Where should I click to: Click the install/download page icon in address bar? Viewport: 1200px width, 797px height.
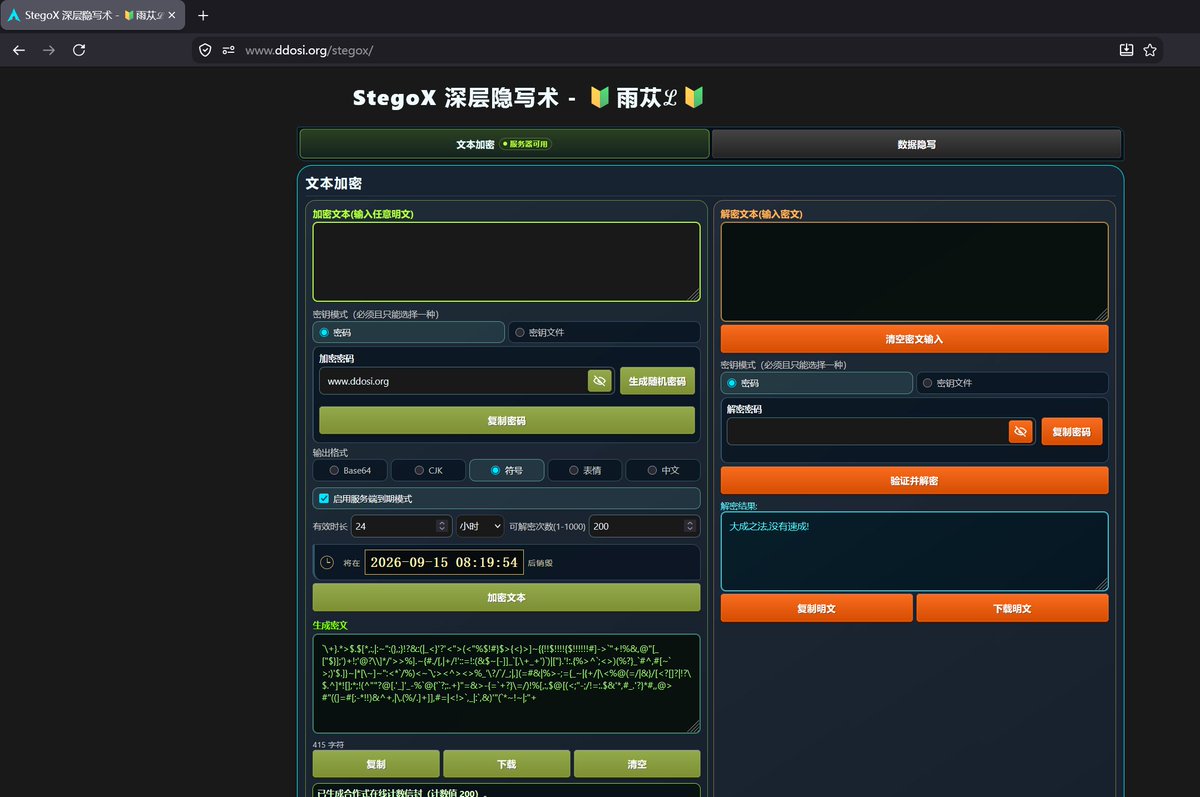[1126, 50]
